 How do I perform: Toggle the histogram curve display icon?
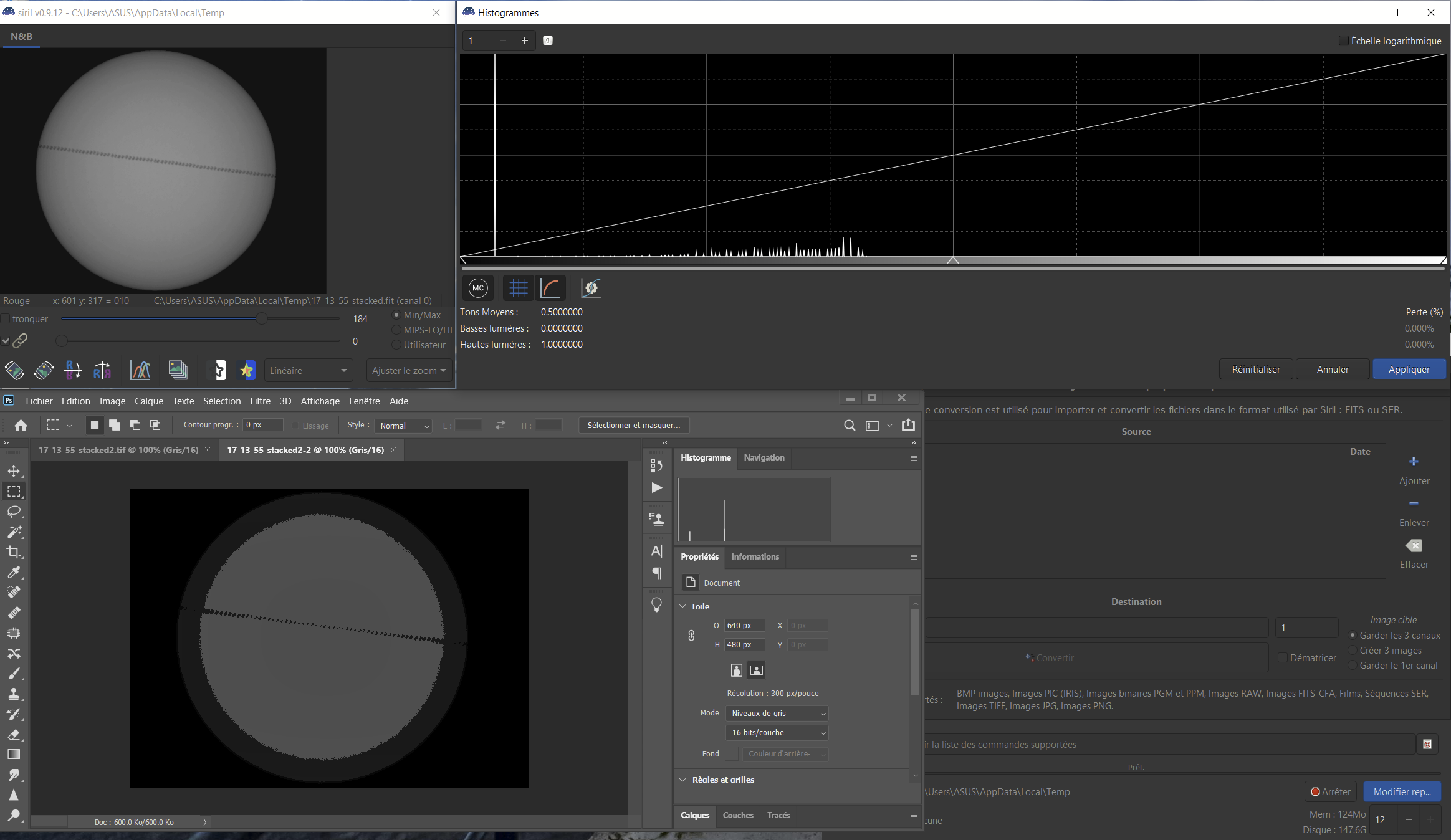(550, 288)
